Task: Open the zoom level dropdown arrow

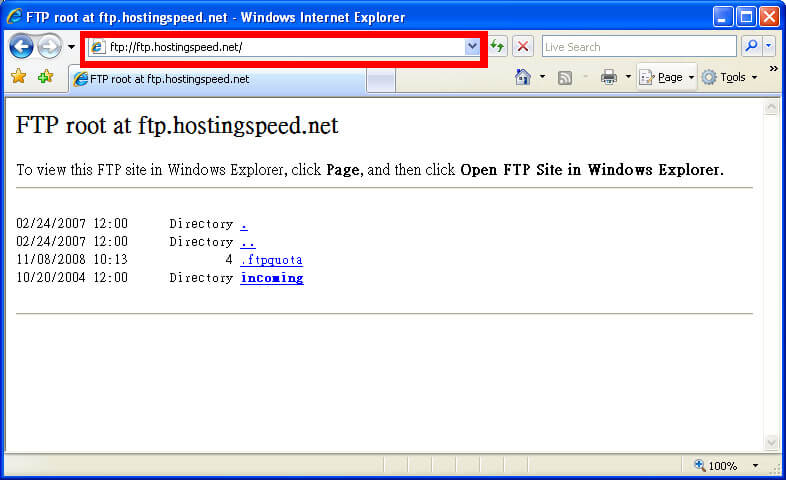Action: click(x=755, y=466)
